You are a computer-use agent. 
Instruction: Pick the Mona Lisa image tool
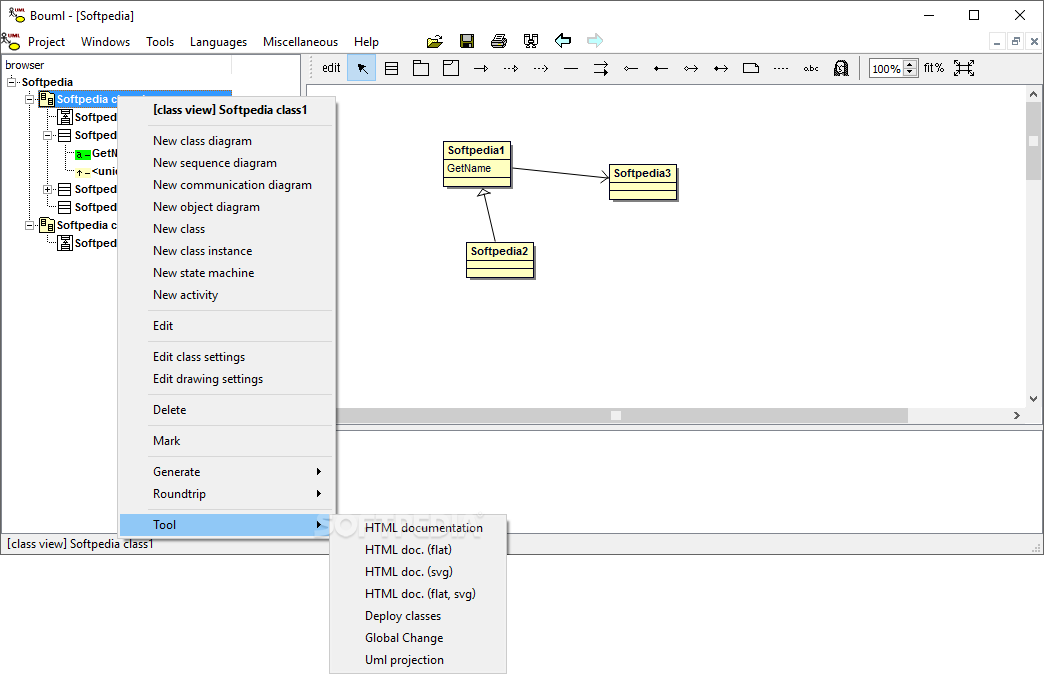coord(841,68)
